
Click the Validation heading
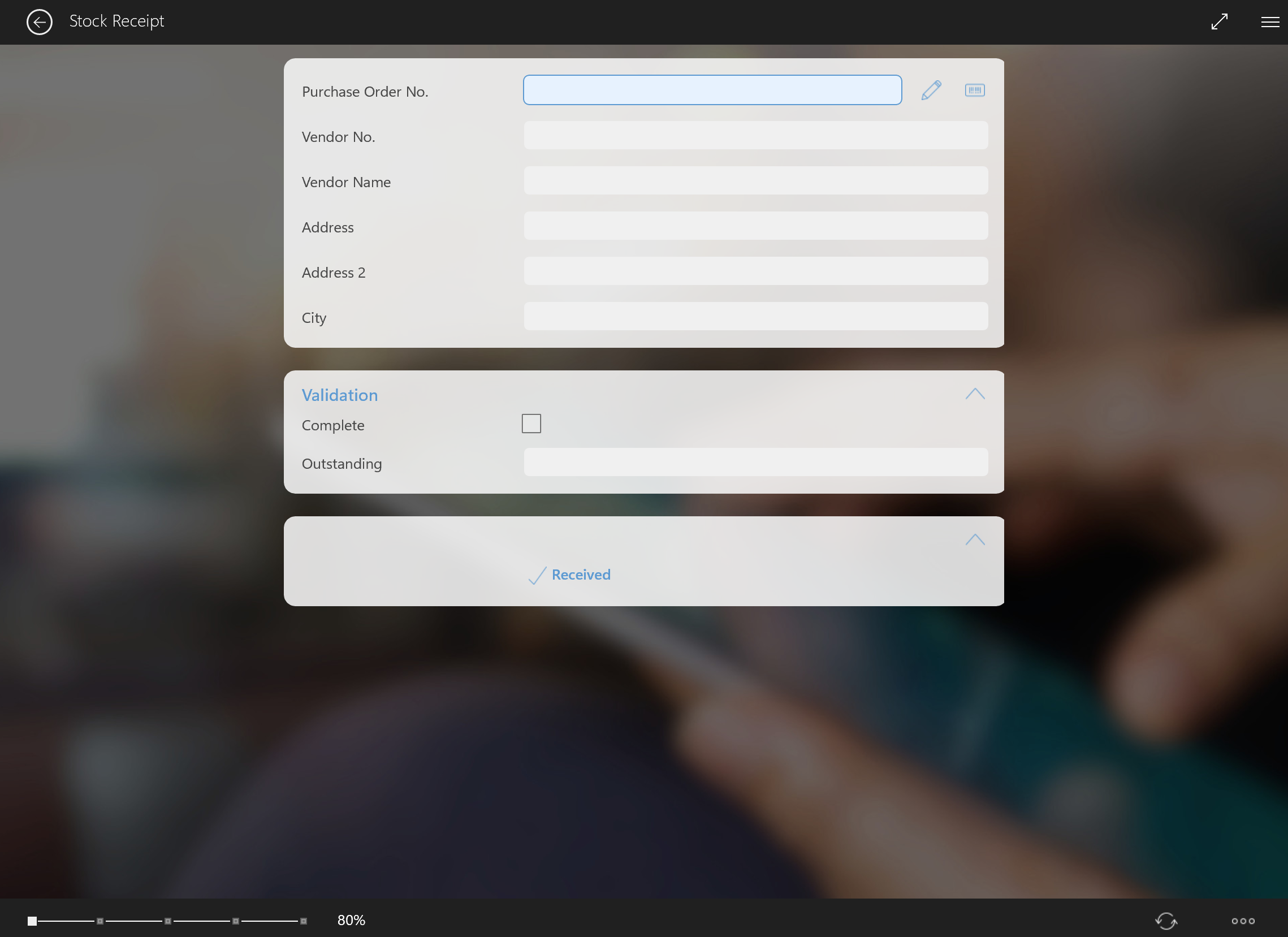tap(340, 395)
